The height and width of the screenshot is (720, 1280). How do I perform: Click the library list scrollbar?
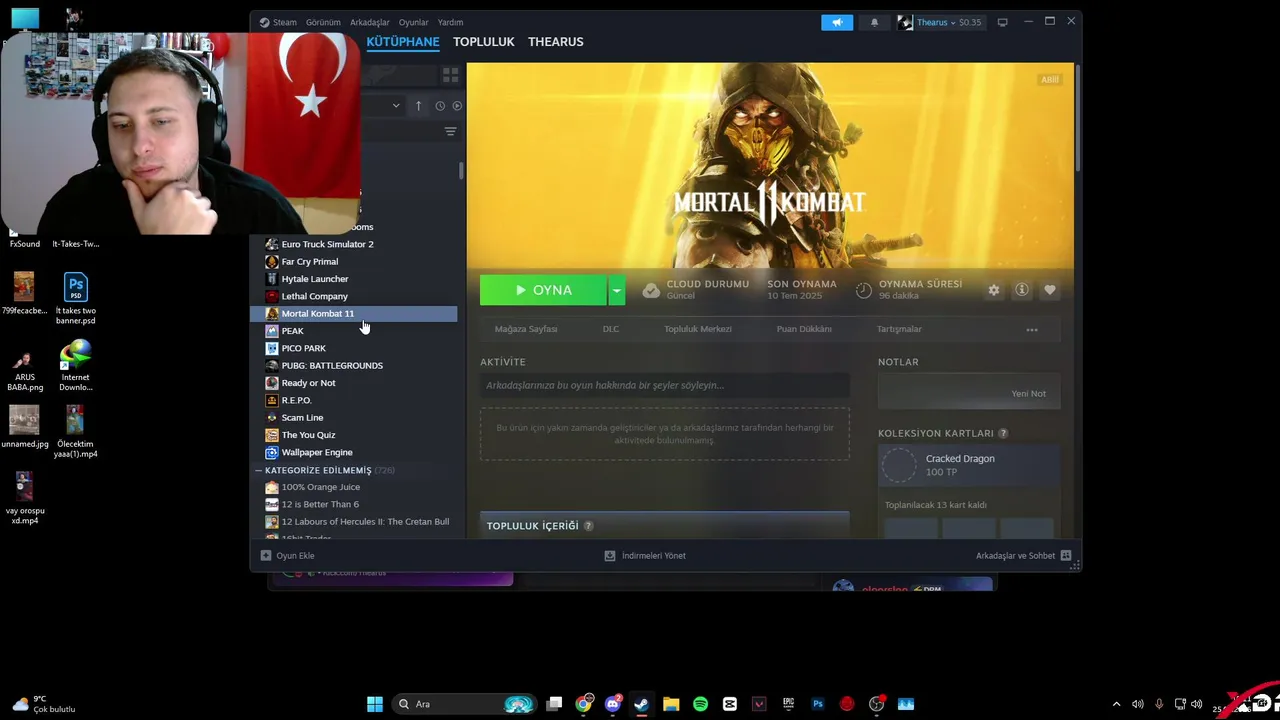pyautogui.click(x=461, y=171)
